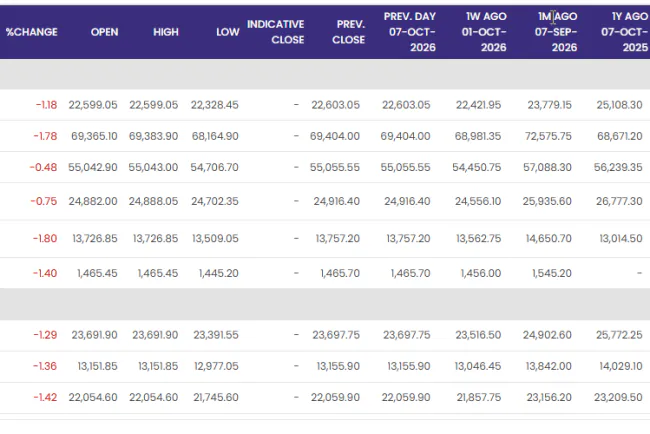This screenshot has height=434, width=650.
Task: Click 1M ago value 72,575.75
Action: click(x=548, y=136)
